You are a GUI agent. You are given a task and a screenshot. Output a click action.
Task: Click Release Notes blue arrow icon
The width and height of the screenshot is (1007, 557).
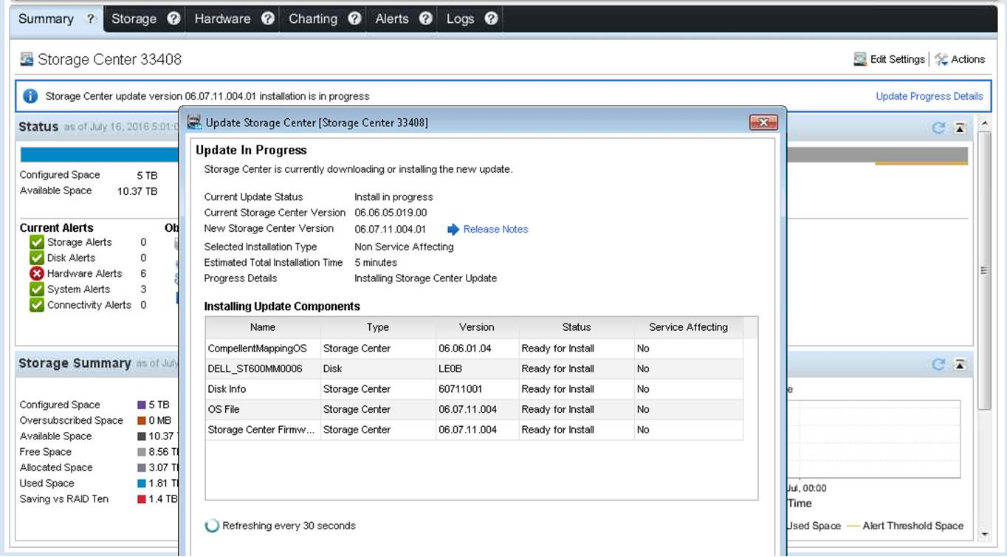tap(453, 229)
